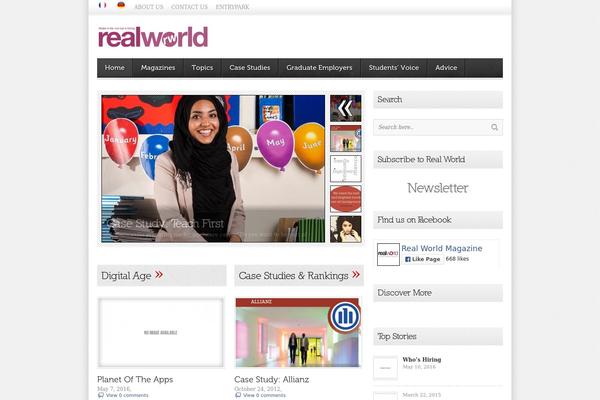Click the Facebook Like Page button
This screenshot has height=400, width=600.
422,259
